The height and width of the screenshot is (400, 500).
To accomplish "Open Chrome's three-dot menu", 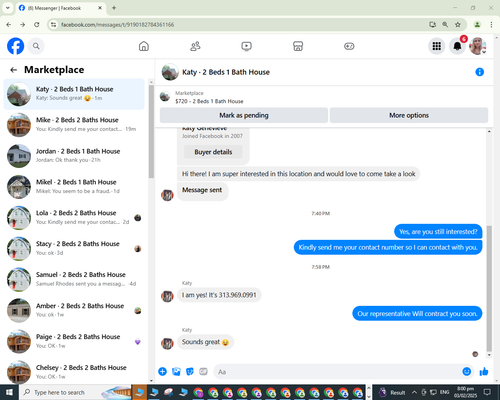I will click(491, 25).
